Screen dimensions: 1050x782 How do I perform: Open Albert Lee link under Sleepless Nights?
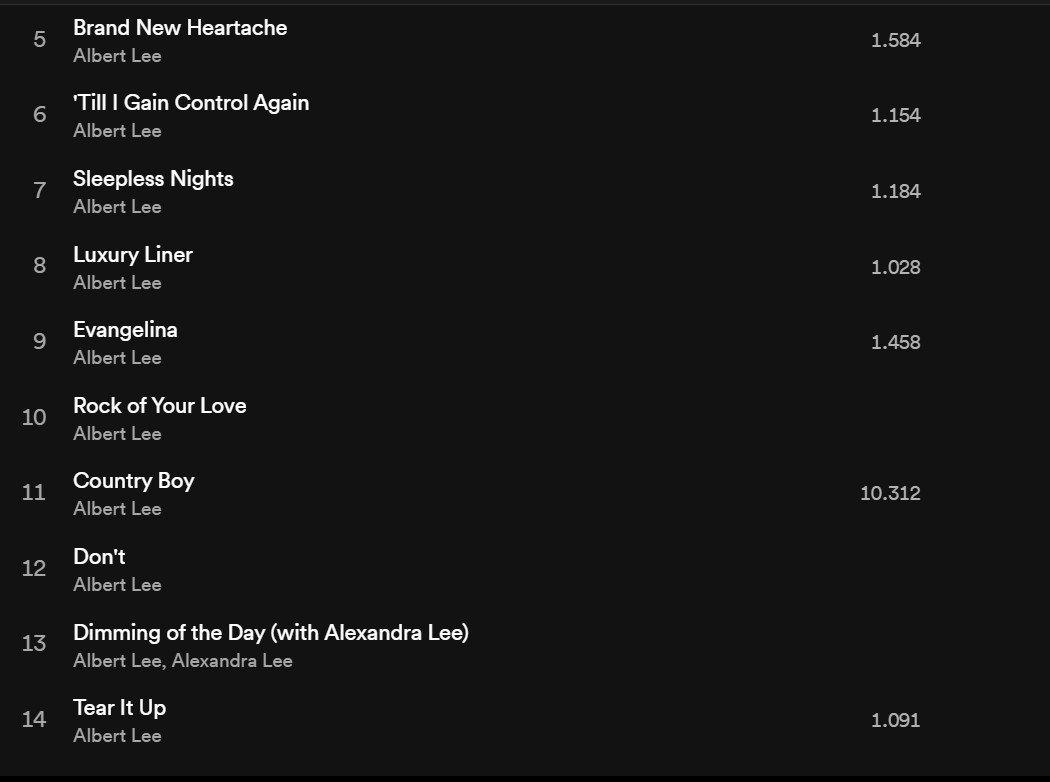click(x=117, y=207)
